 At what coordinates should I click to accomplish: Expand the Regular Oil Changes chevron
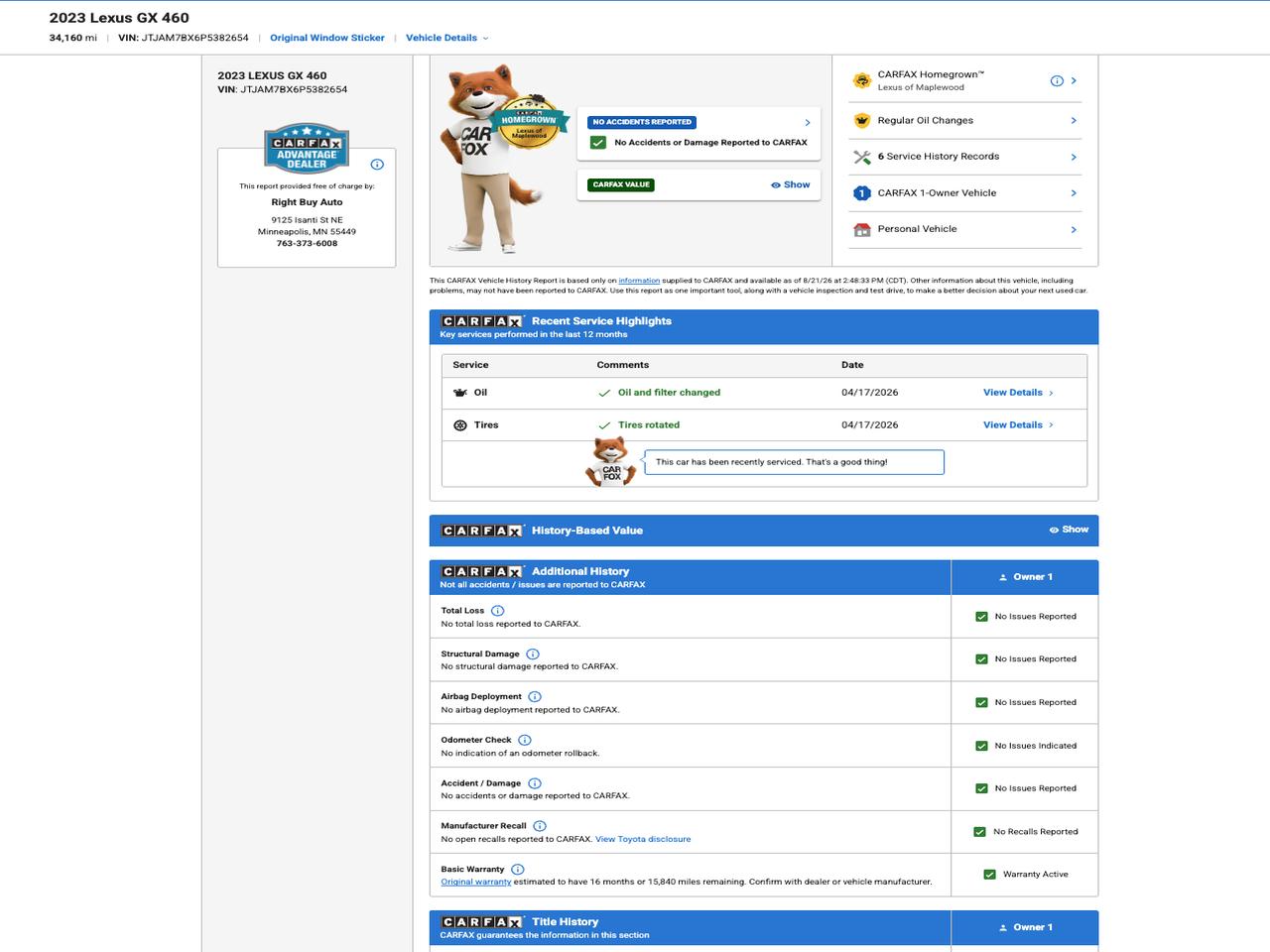1074,120
